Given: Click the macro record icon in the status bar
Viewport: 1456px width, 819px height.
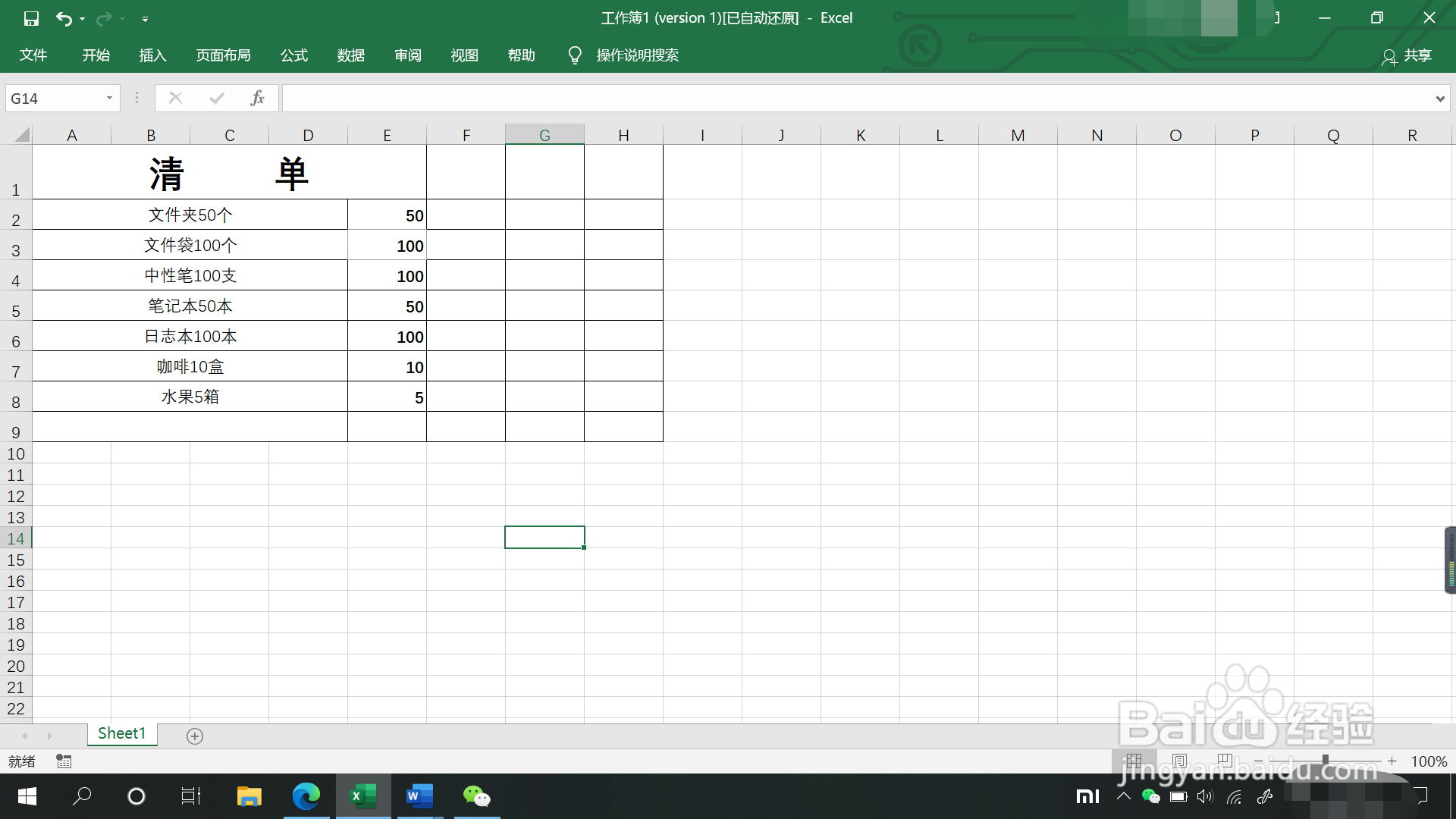Looking at the screenshot, I should tap(64, 761).
